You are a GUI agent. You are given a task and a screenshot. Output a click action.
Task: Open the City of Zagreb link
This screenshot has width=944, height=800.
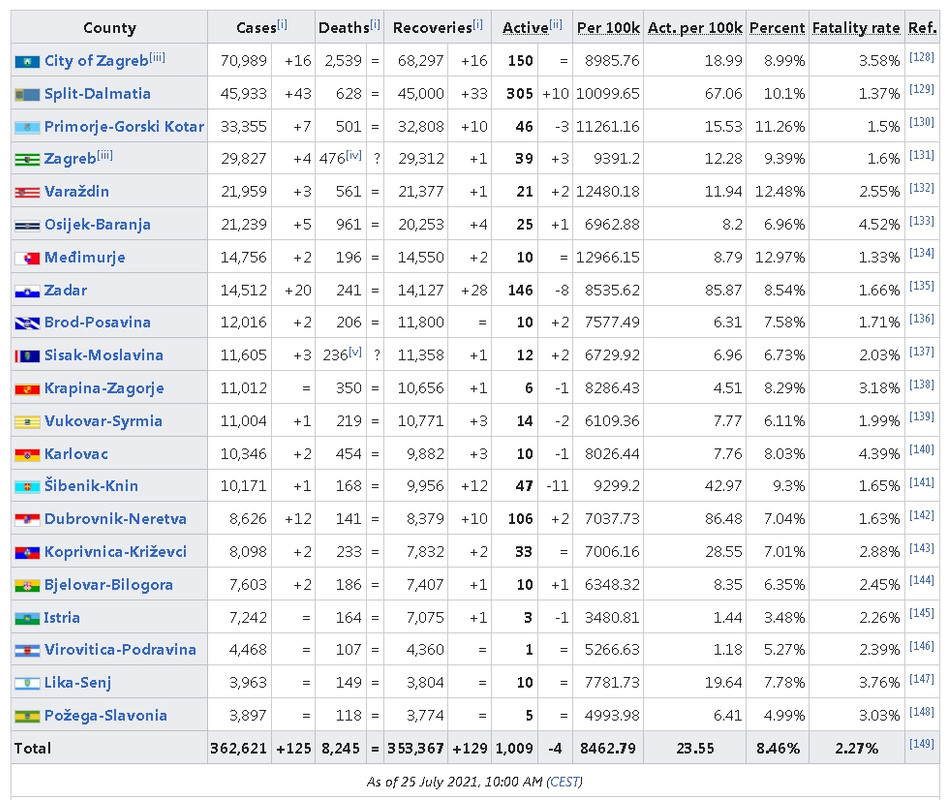click(96, 61)
